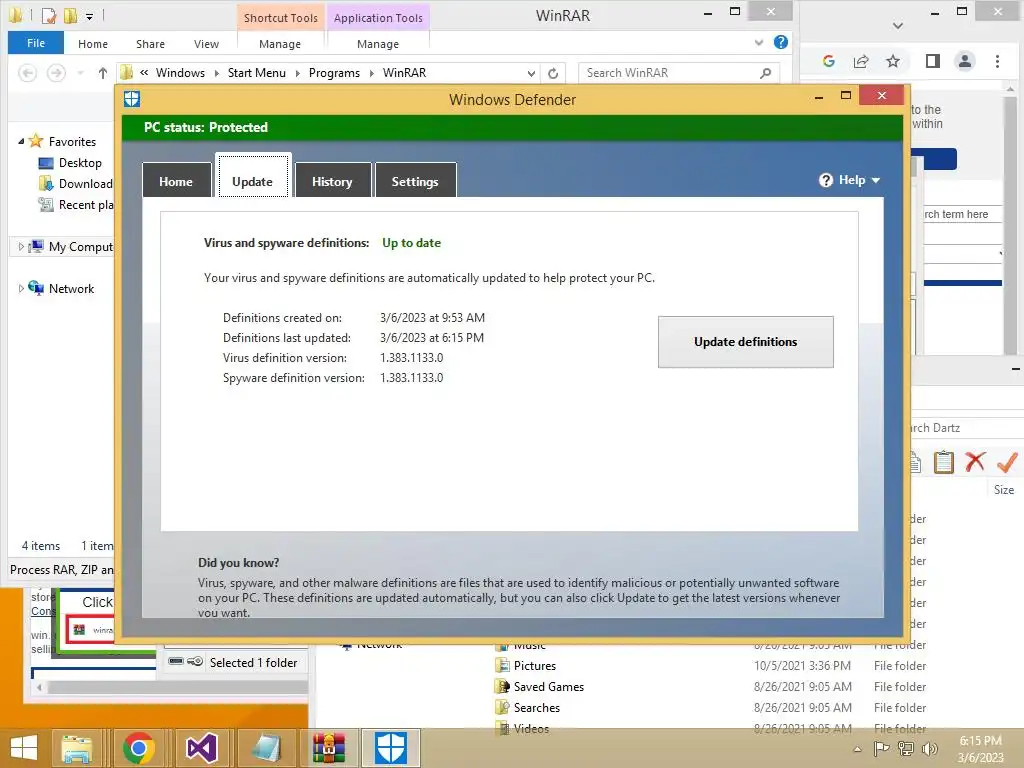Open WinRAR from the taskbar
1024x768 pixels.
[328, 748]
